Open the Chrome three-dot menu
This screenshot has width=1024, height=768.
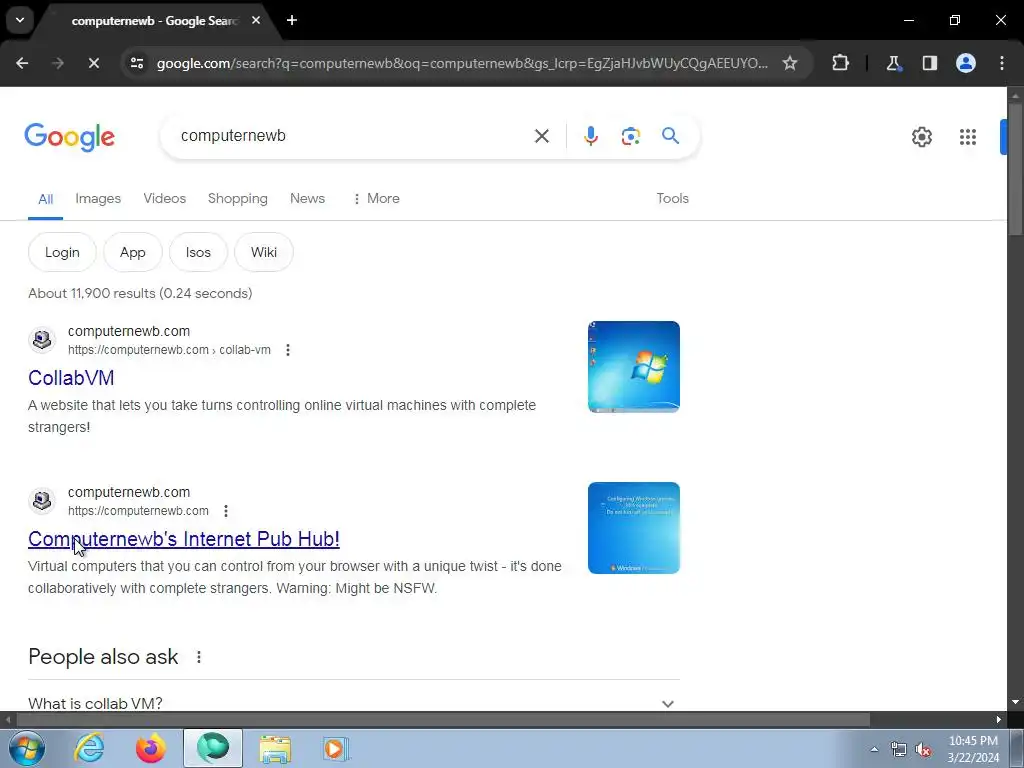pyautogui.click(x=1002, y=63)
